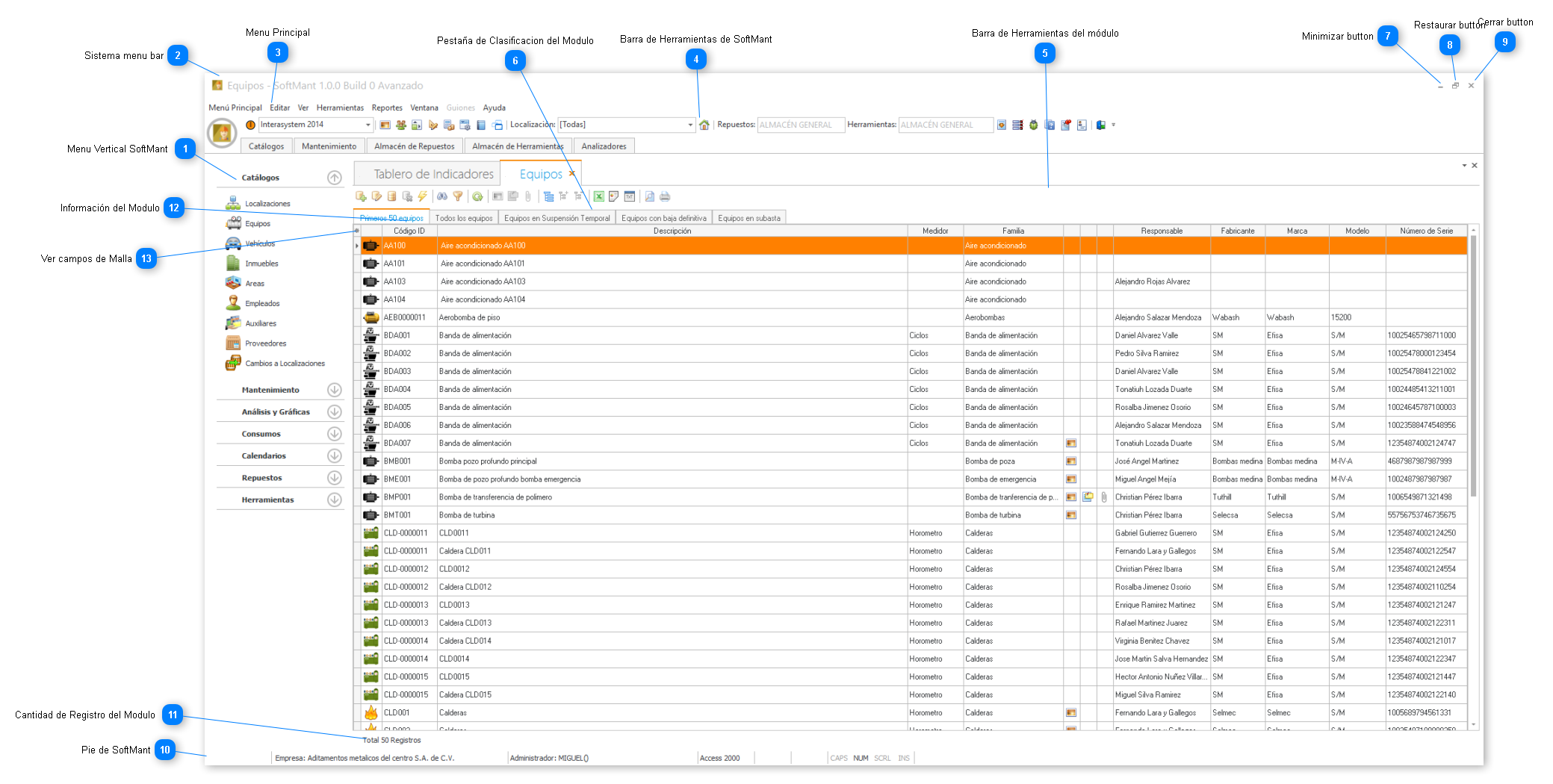
Task: Click the green house icon beside Localización
Action: [704, 125]
